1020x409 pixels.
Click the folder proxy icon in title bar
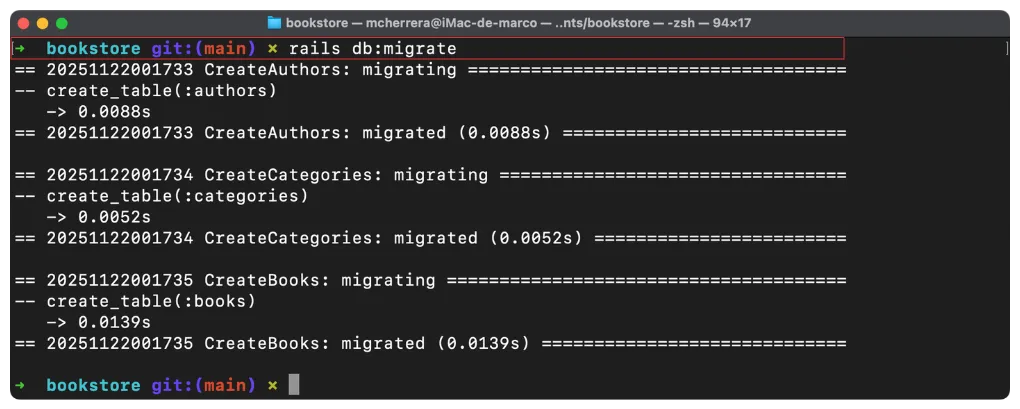[x=275, y=23]
